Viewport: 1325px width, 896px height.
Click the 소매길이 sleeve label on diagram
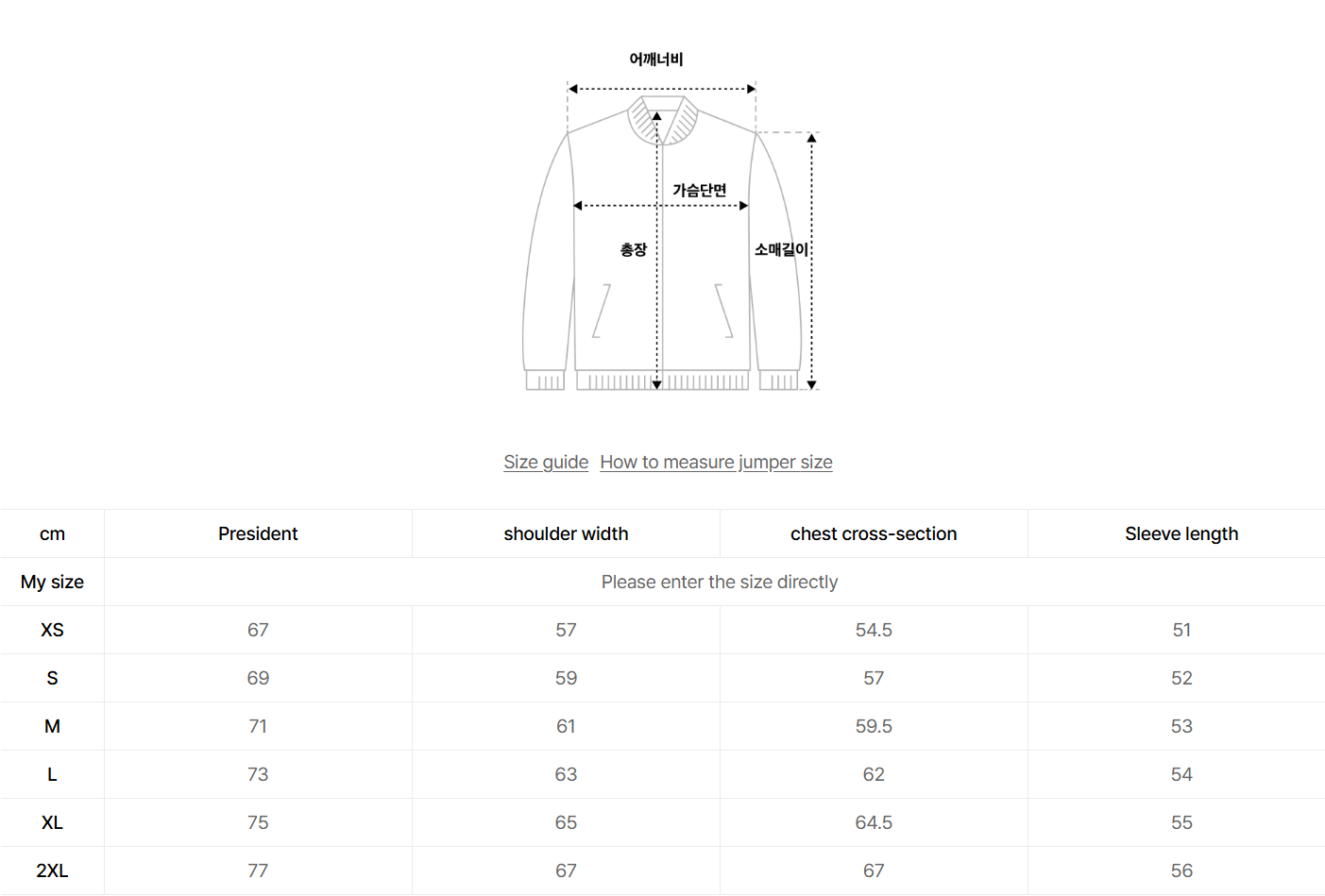(x=781, y=249)
